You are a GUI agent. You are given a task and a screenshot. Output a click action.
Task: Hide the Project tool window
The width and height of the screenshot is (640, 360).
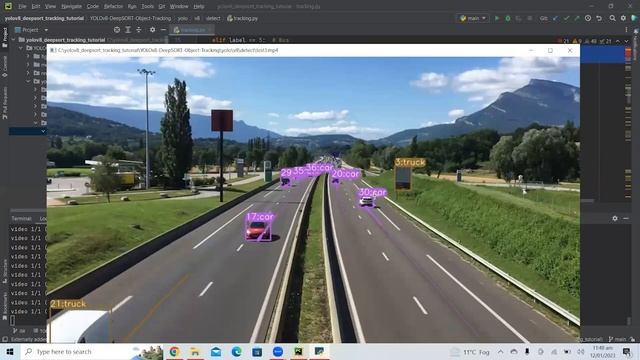pos(163,30)
